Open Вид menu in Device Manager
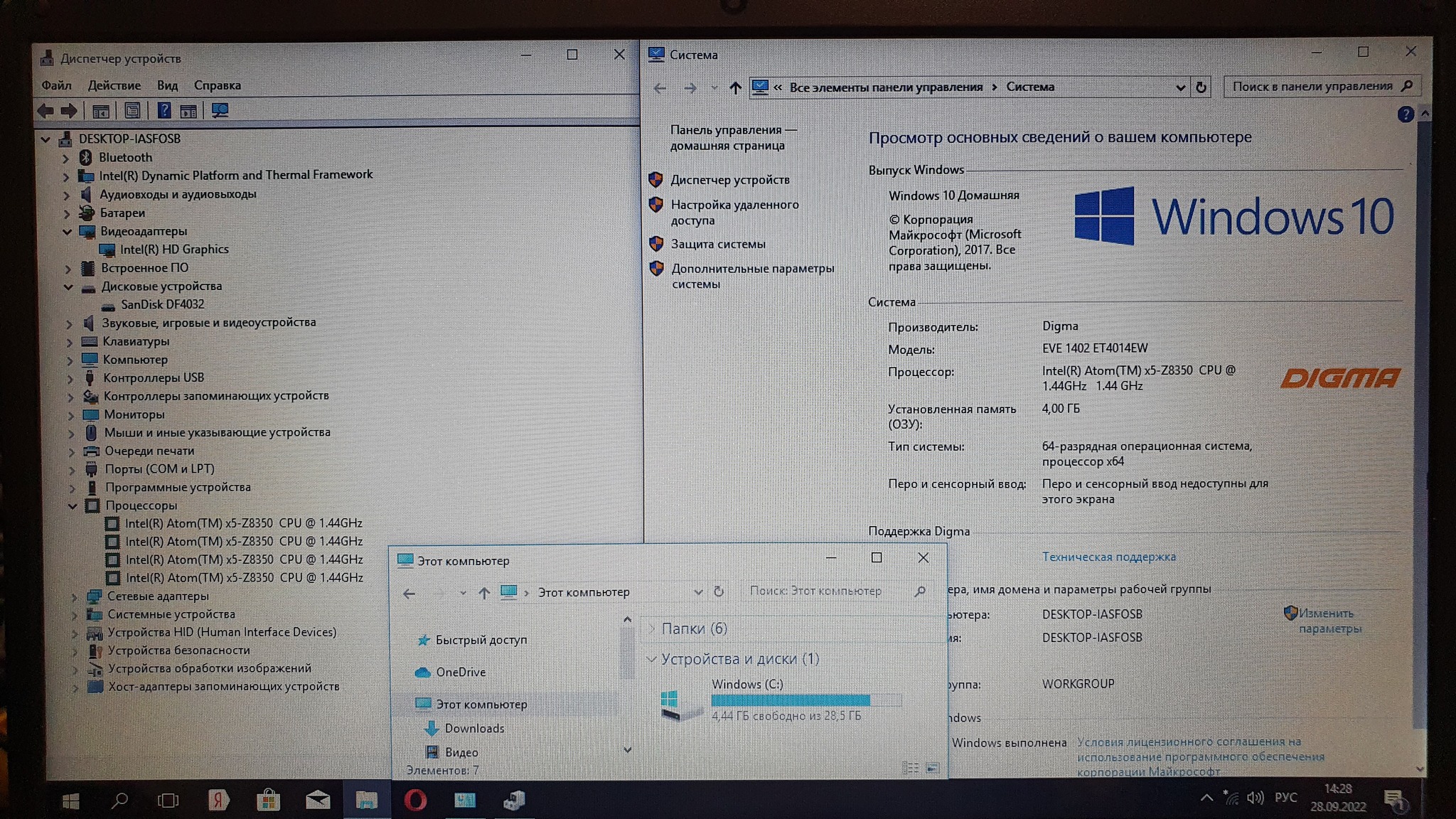The width and height of the screenshot is (1456, 819). point(167,85)
